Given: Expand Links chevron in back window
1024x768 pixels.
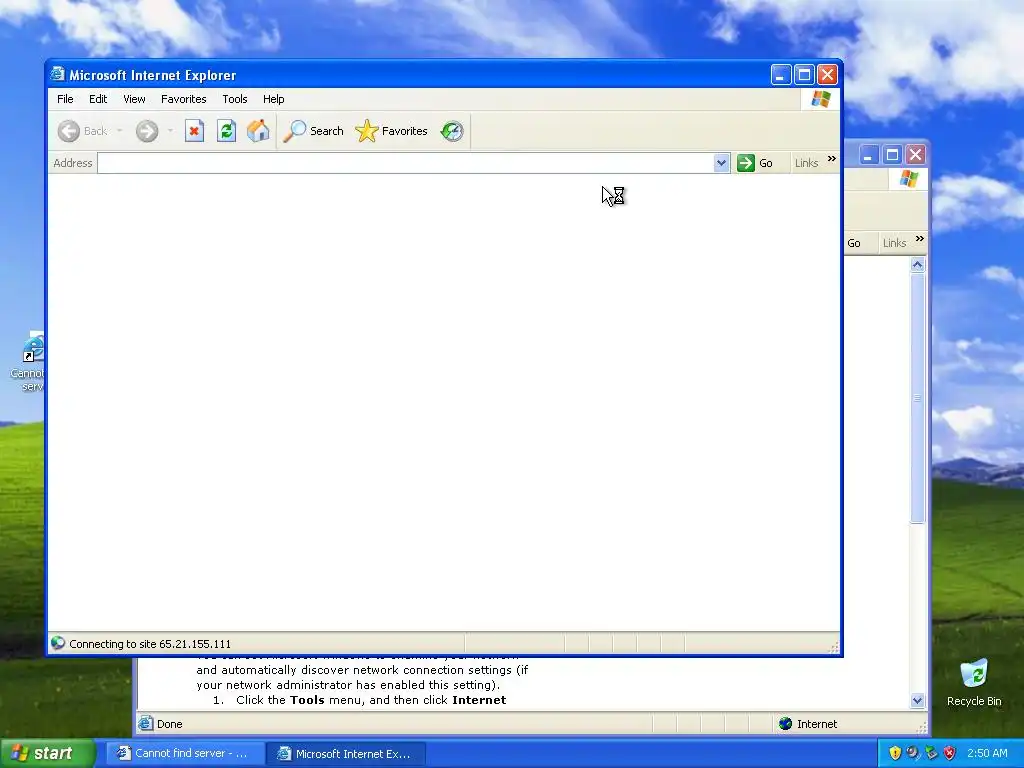Looking at the screenshot, I should (920, 239).
